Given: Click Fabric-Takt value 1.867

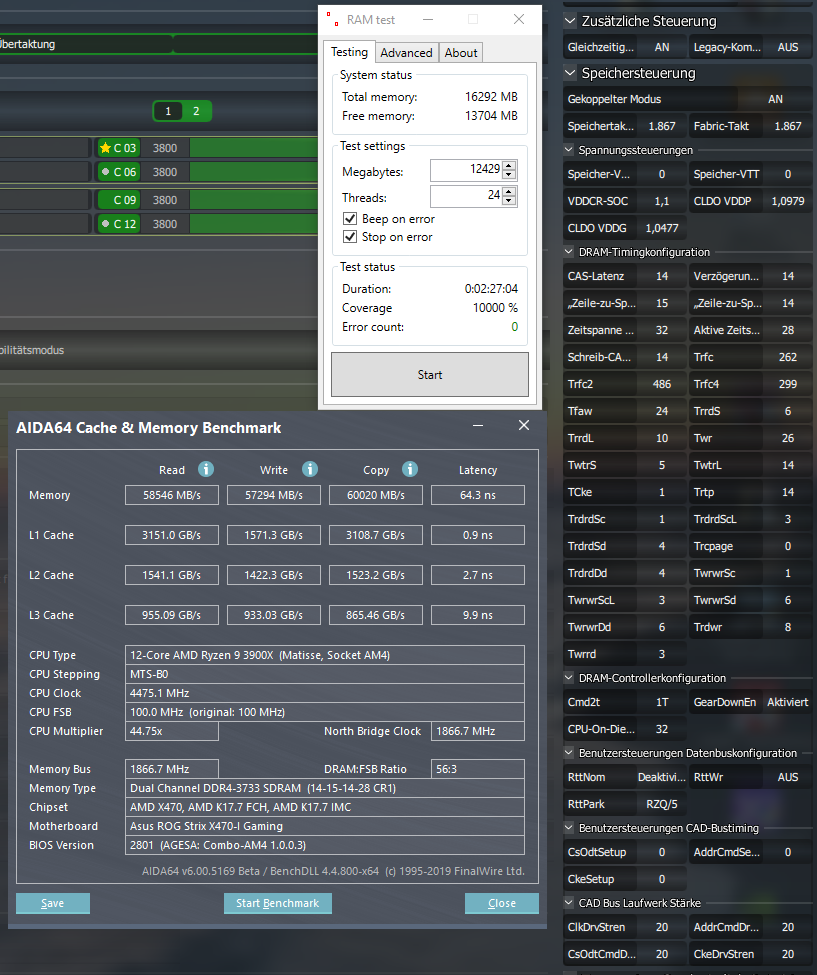Looking at the screenshot, I should 788,126.
